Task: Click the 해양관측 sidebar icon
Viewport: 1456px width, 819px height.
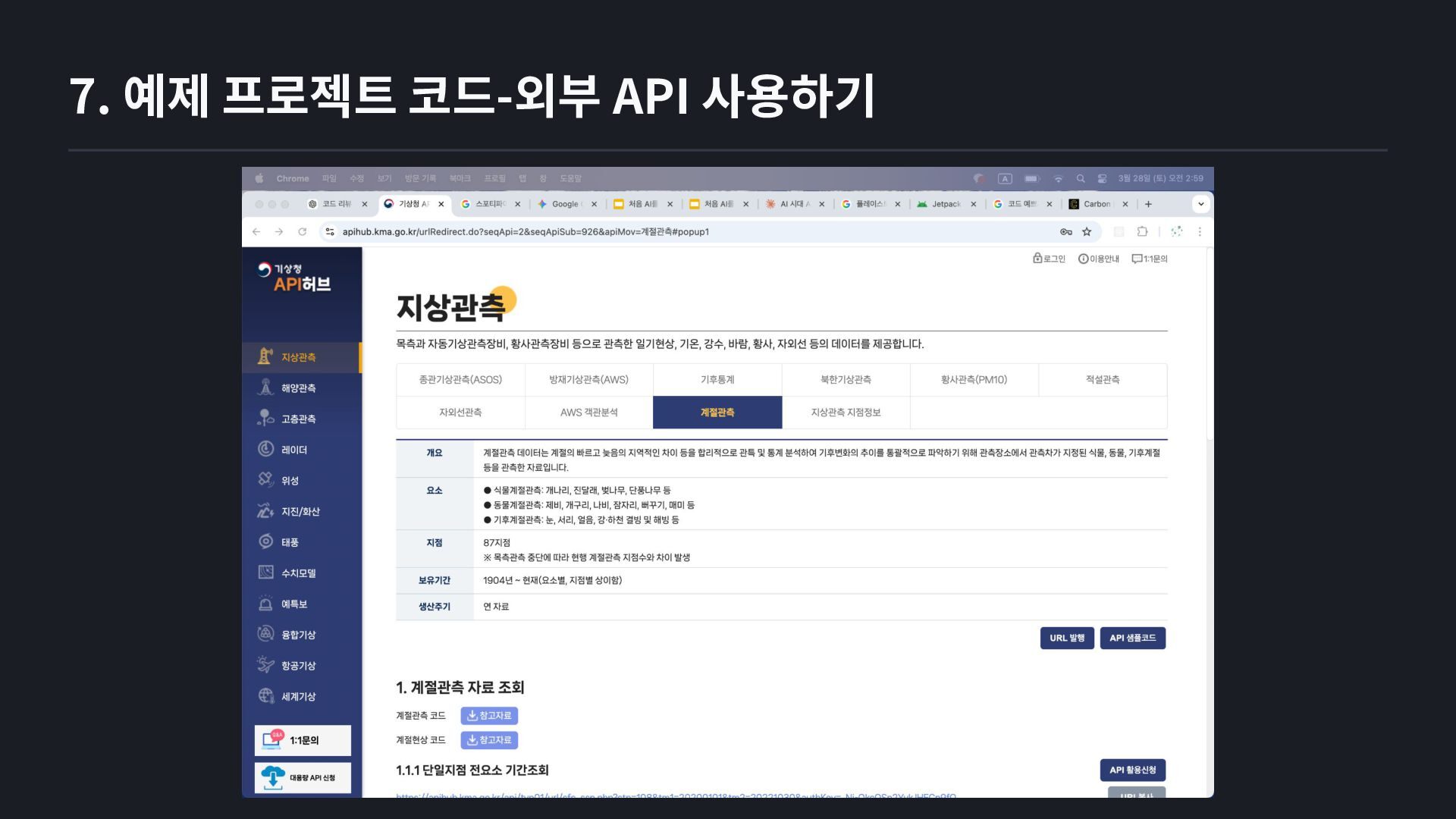Action: pos(265,388)
